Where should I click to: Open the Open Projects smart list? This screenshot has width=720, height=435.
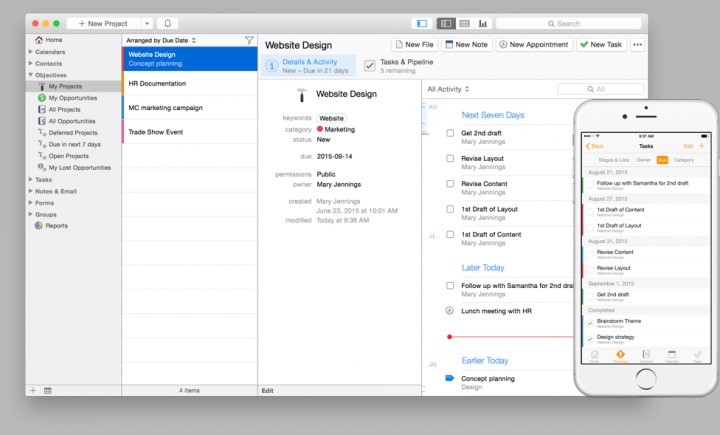click(x=68, y=156)
